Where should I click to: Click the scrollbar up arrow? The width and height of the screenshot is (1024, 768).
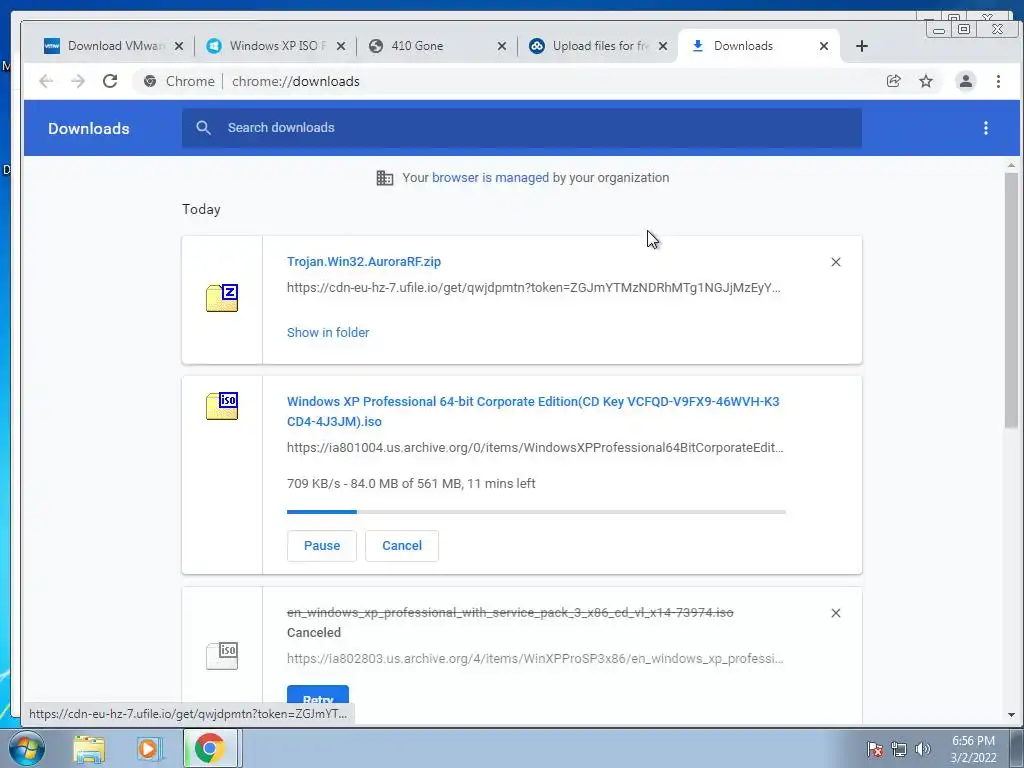click(x=1011, y=166)
